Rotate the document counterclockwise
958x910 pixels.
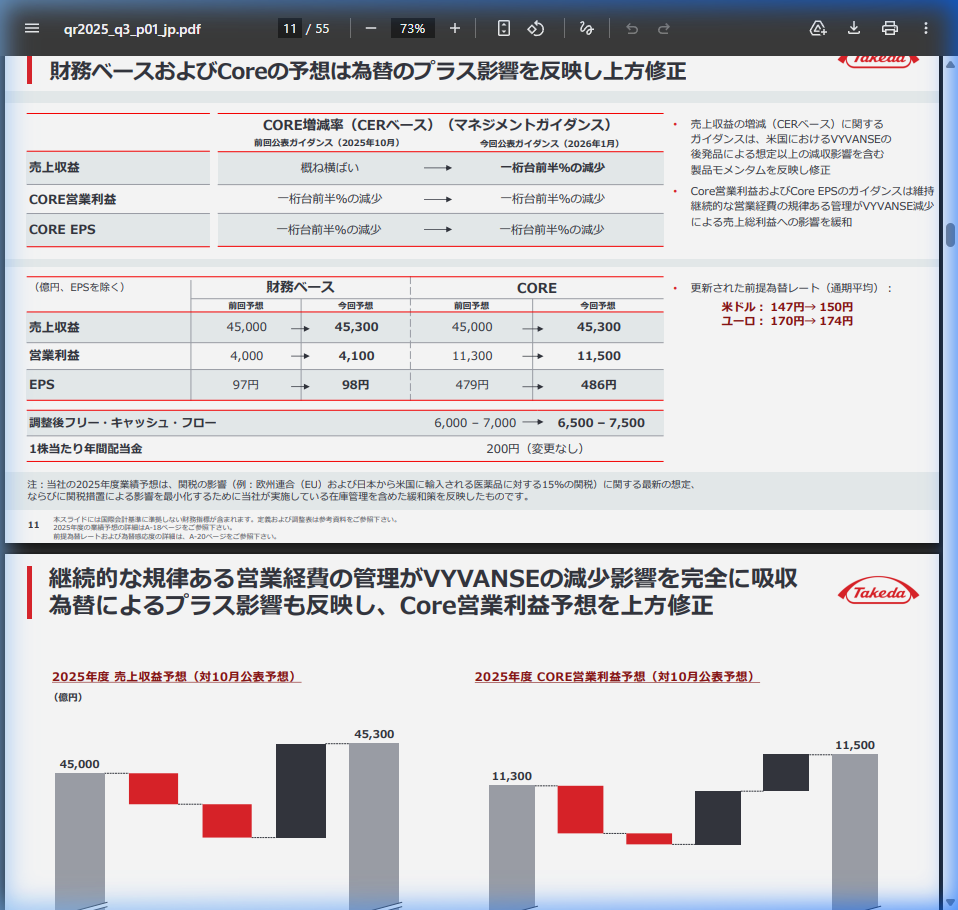coord(536,28)
